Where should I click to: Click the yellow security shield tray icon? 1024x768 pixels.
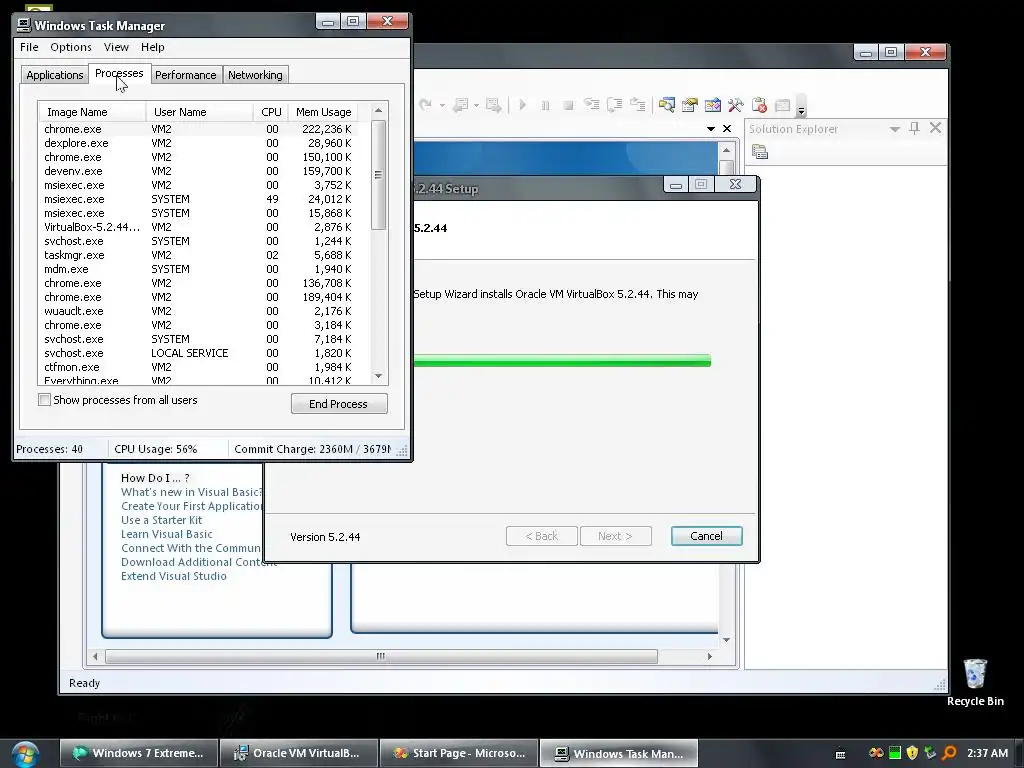(912, 753)
